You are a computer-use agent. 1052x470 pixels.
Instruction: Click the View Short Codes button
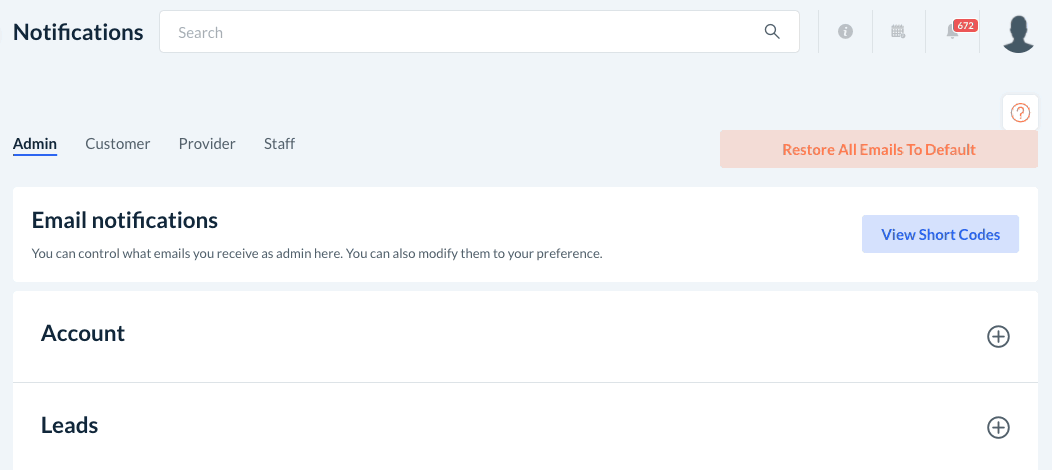click(940, 234)
